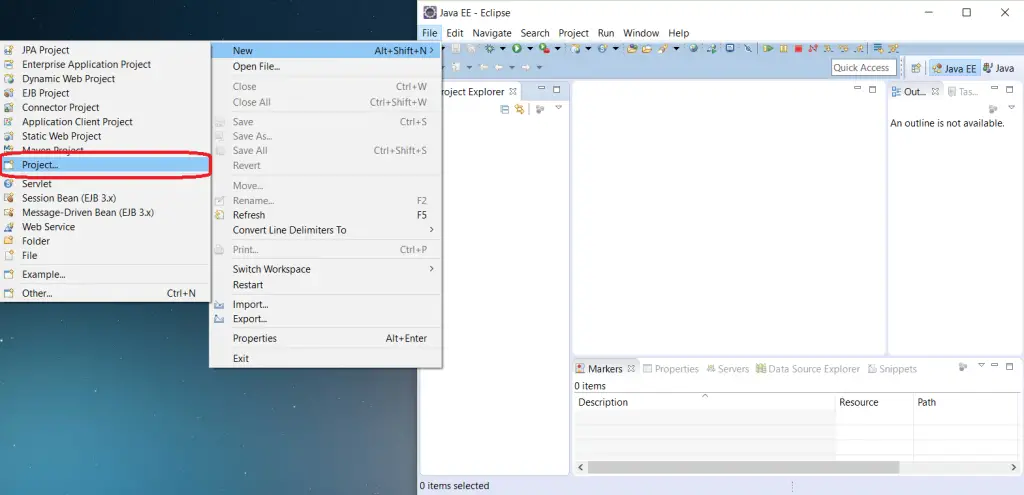Choose Enterprise Application Project
1024x495 pixels.
pos(105,64)
